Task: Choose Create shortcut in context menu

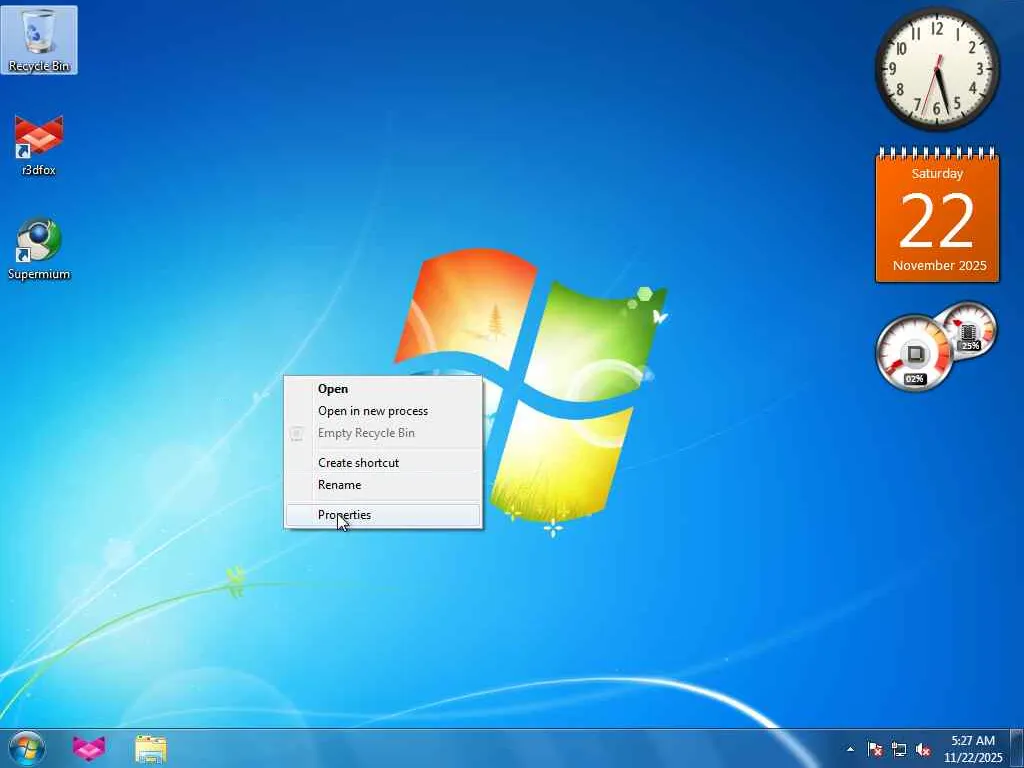Action: pos(383,462)
